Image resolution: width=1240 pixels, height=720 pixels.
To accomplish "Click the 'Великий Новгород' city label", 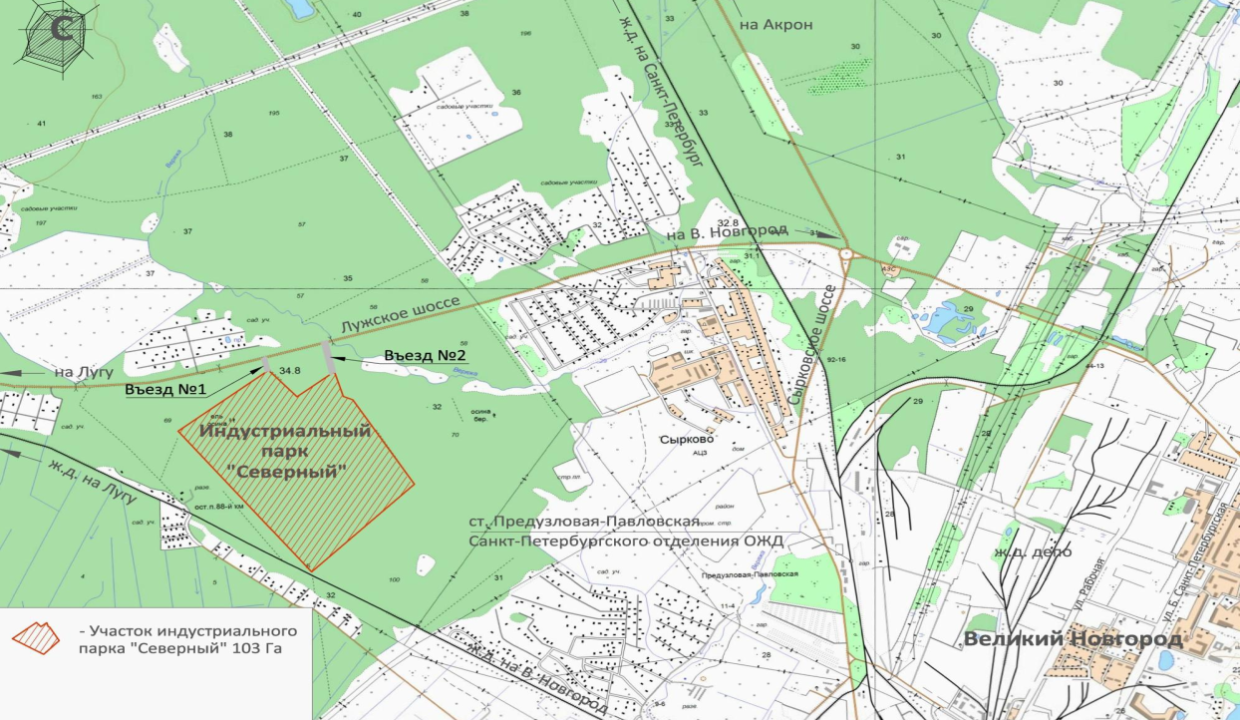I will (x=1073, y=639).
